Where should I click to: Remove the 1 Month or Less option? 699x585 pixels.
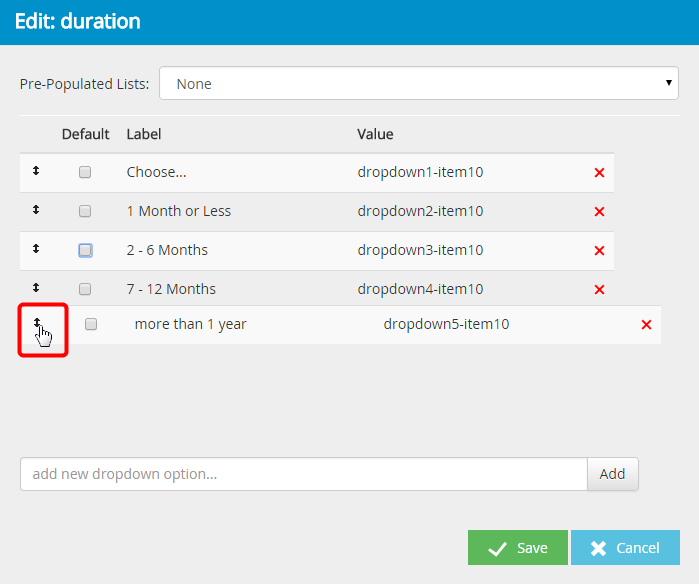click(599, 212)
